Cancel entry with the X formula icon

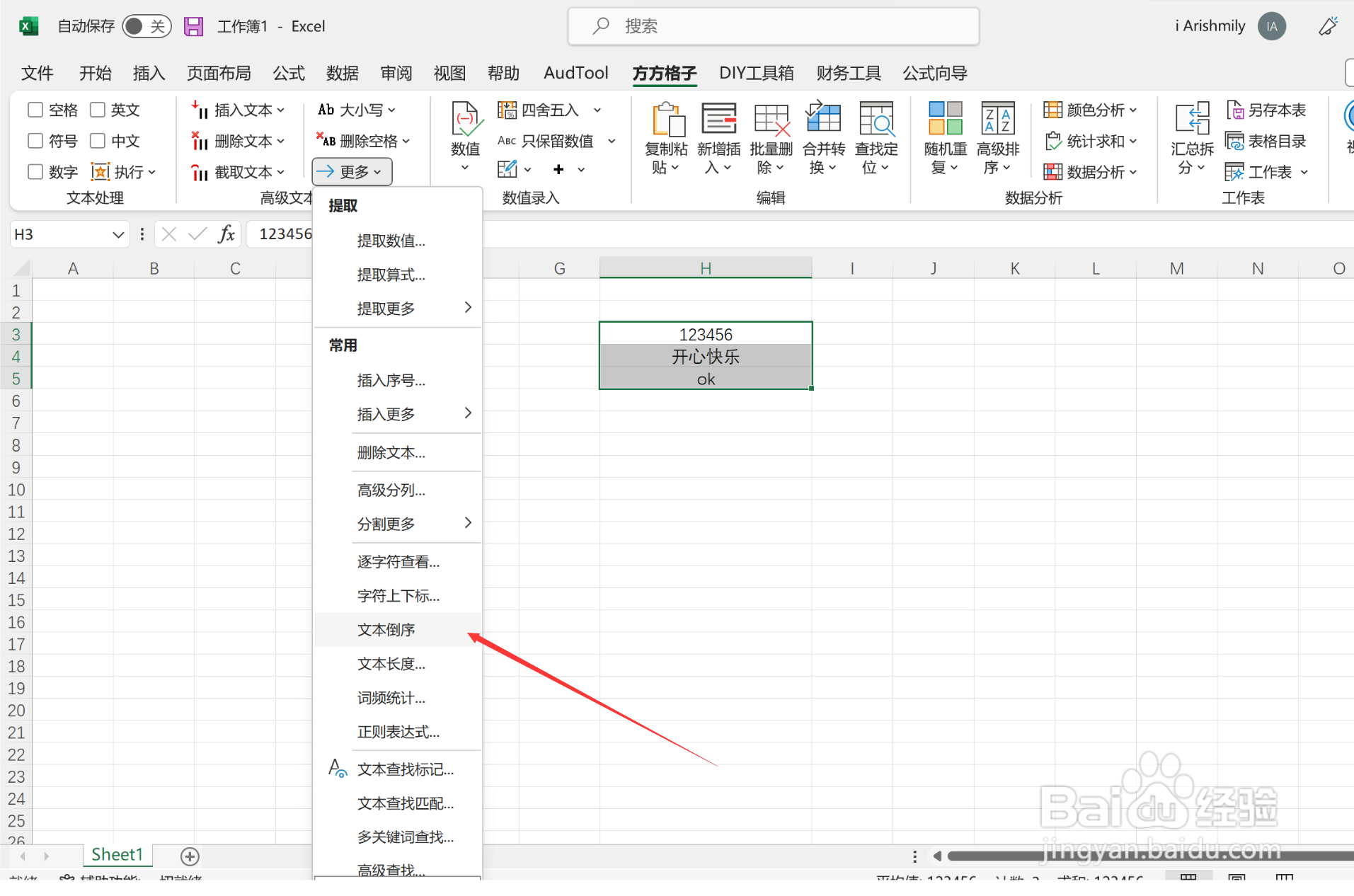pos(168,234)
